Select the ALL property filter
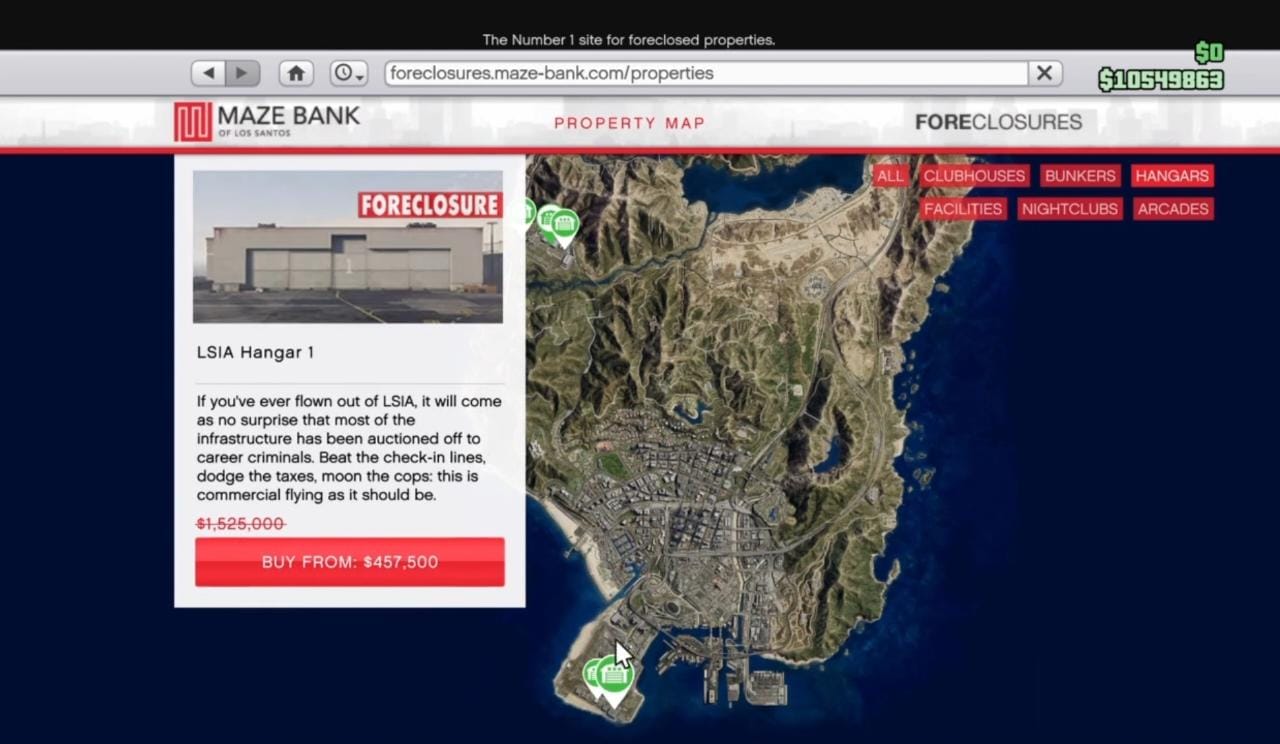This screenshot has height=744, width=1280. (890, 176)
